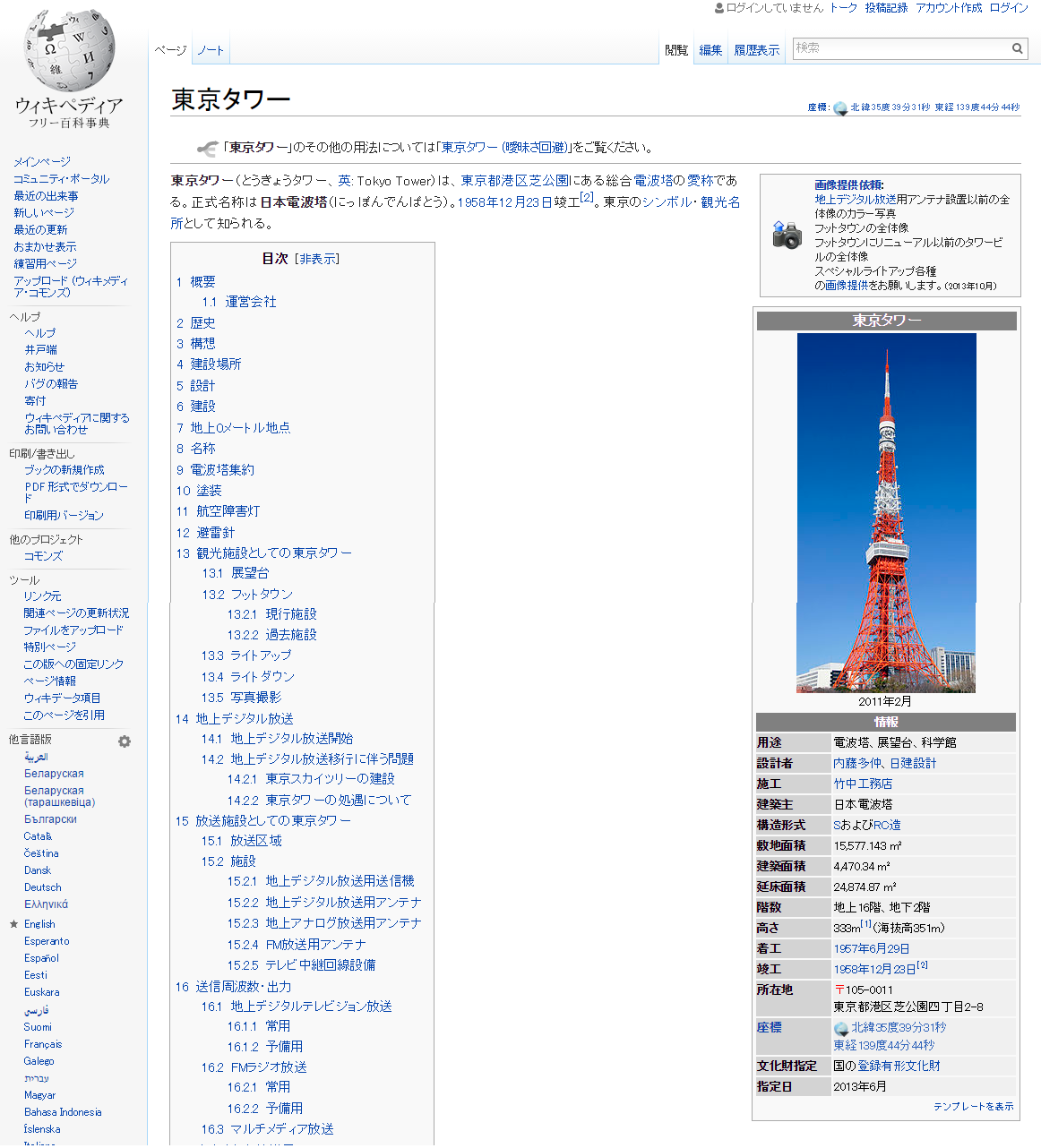Screen dimensions: 1041x1148
Task: Click the 1957年6月29日 date in the infobox
Action: [x=872, y=949]
